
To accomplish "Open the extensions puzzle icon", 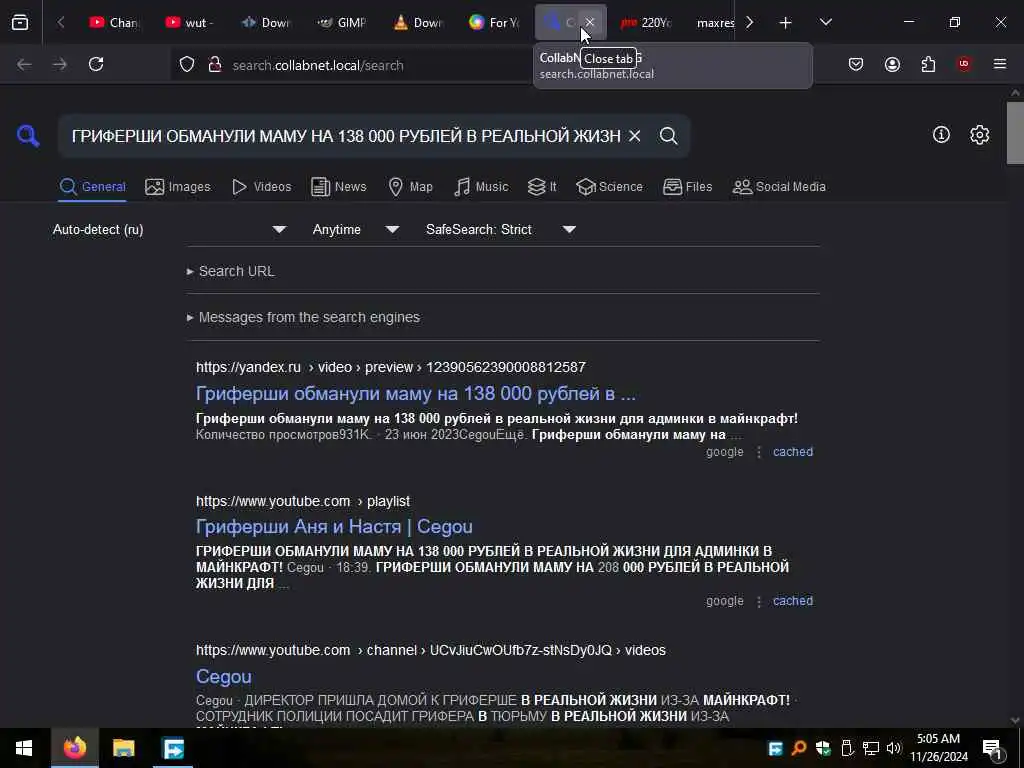I will tap(928, 64).
